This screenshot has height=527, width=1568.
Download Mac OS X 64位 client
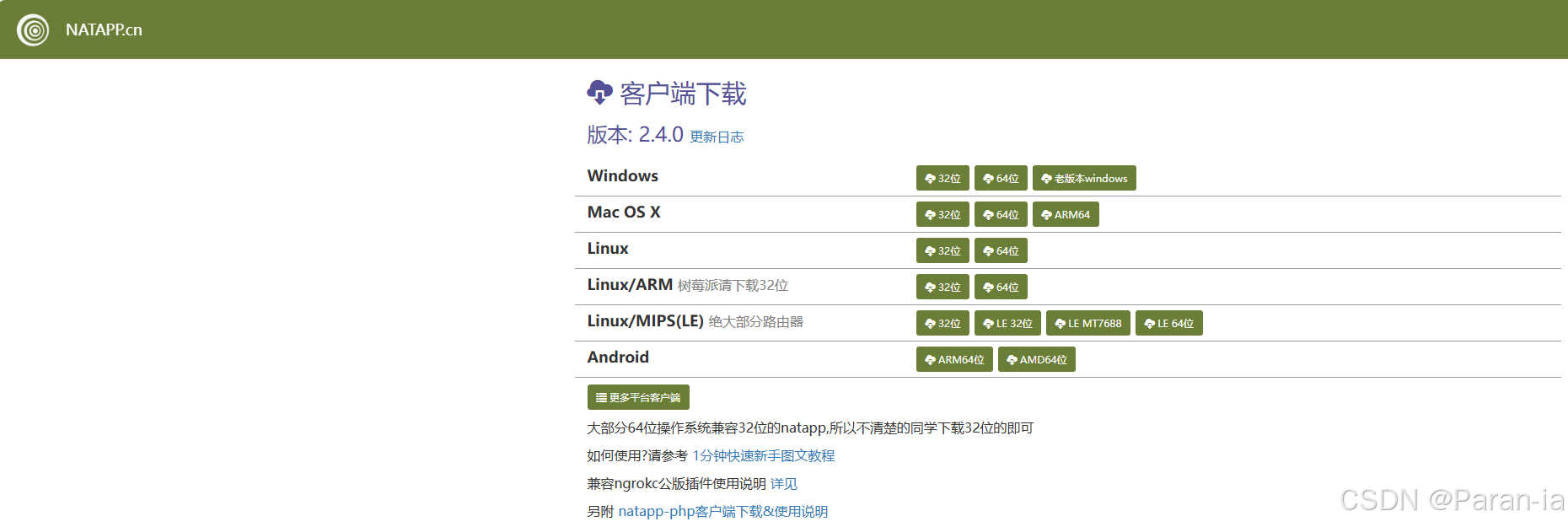click(x=1001, y=214)
